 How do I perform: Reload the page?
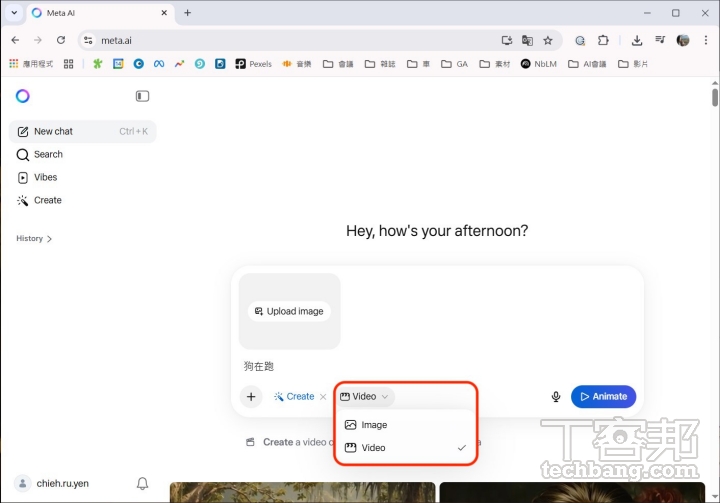tap(61, 40)
